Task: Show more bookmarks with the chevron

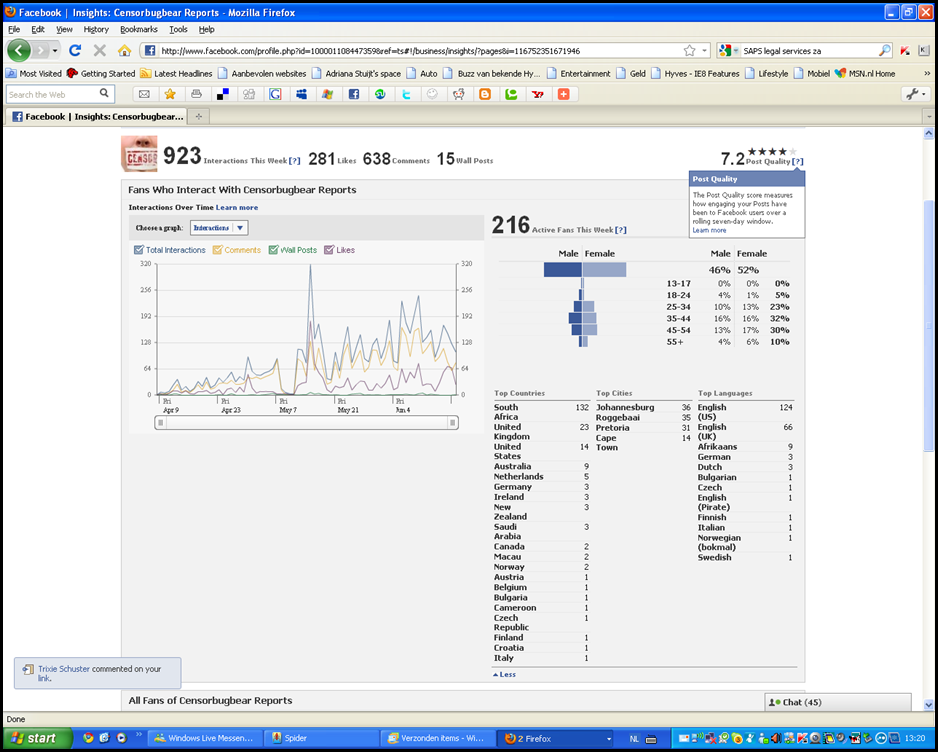Action: point(927,74)
